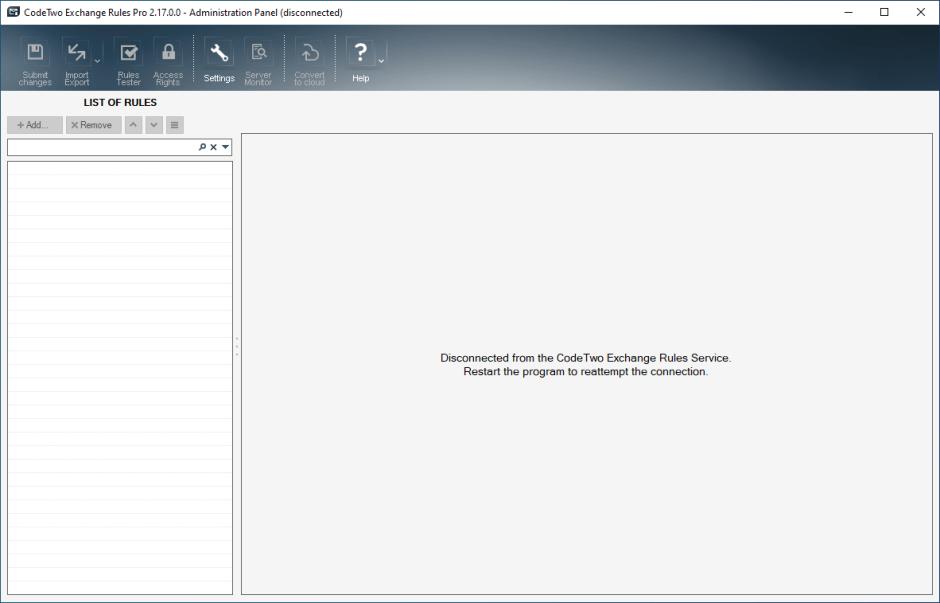
Task: Open the rules list options menu
Action: click(x=175, y=125)
